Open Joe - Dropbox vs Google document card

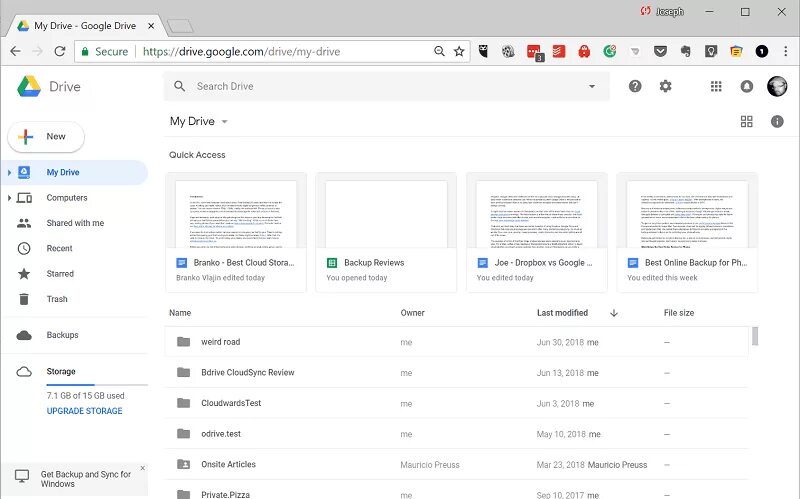coord(537,232)
